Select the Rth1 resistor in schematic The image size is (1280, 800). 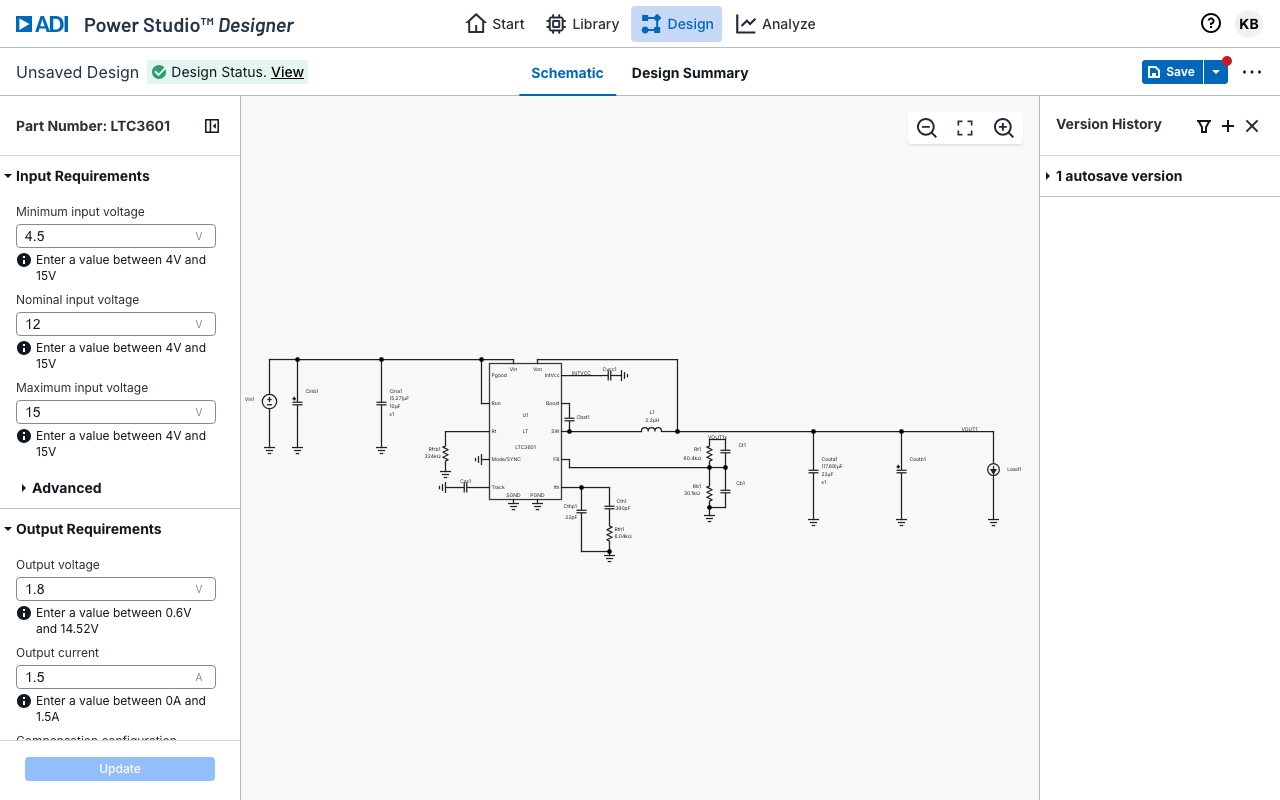[609, 531]
